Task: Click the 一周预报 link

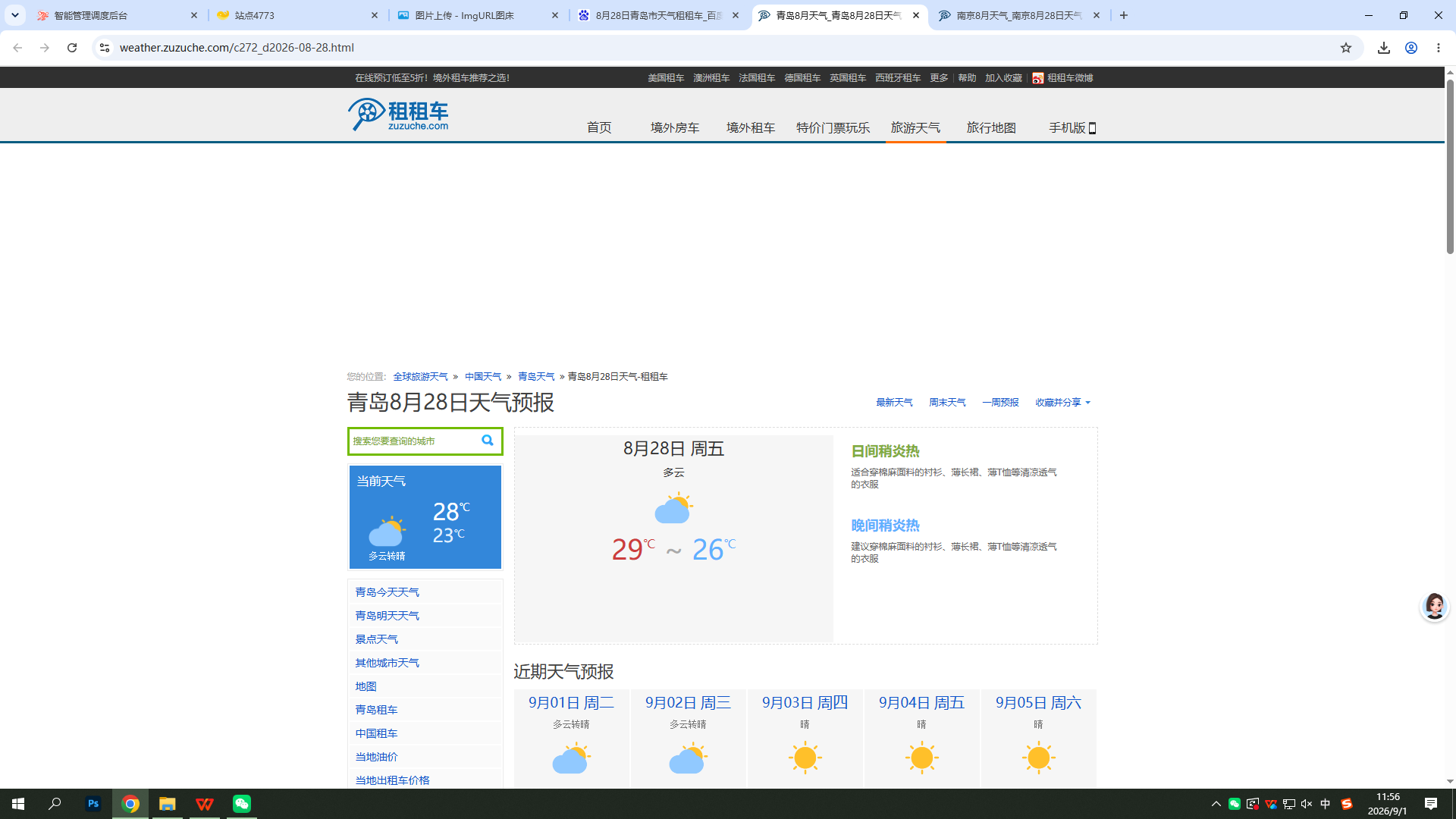Action: pyautogui.click(x=1000, y=403)
